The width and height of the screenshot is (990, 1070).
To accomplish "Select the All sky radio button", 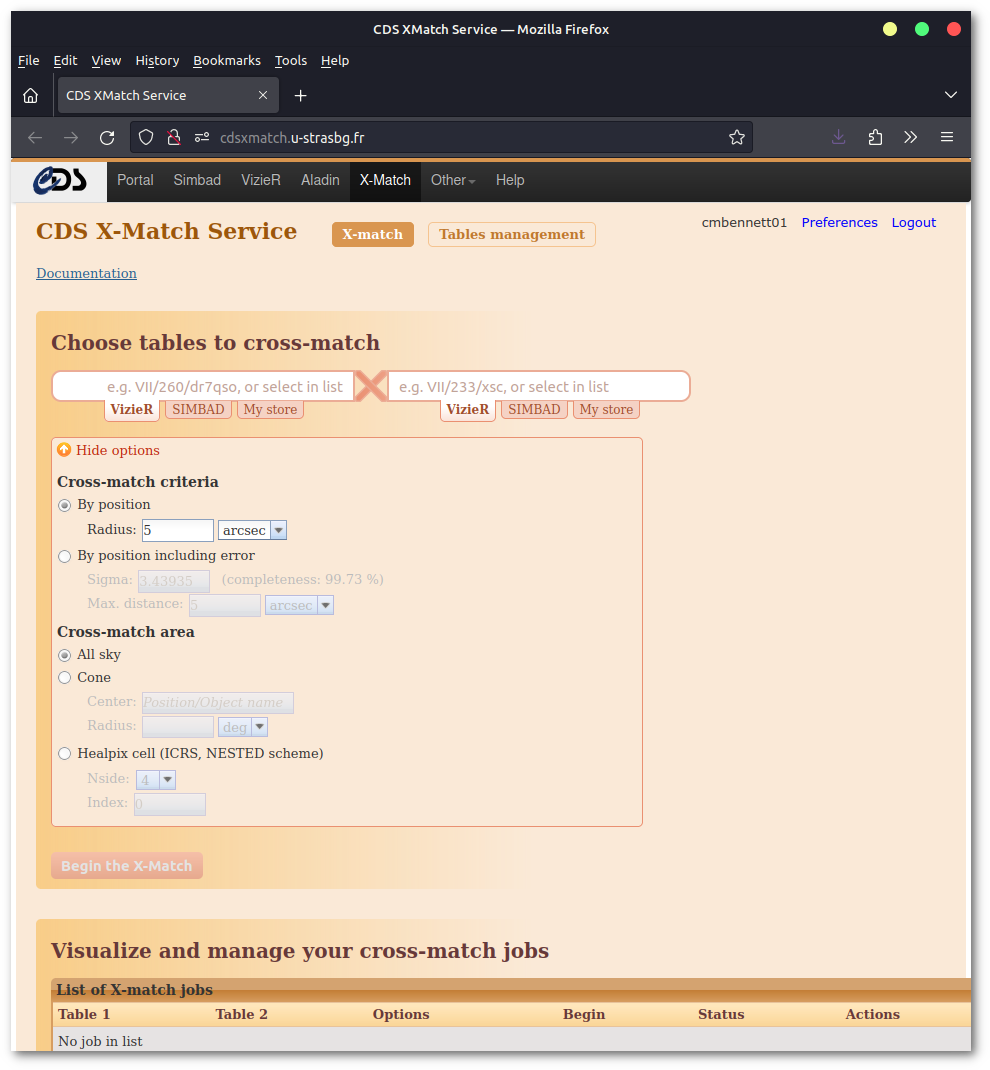I will tap(65, 655).
